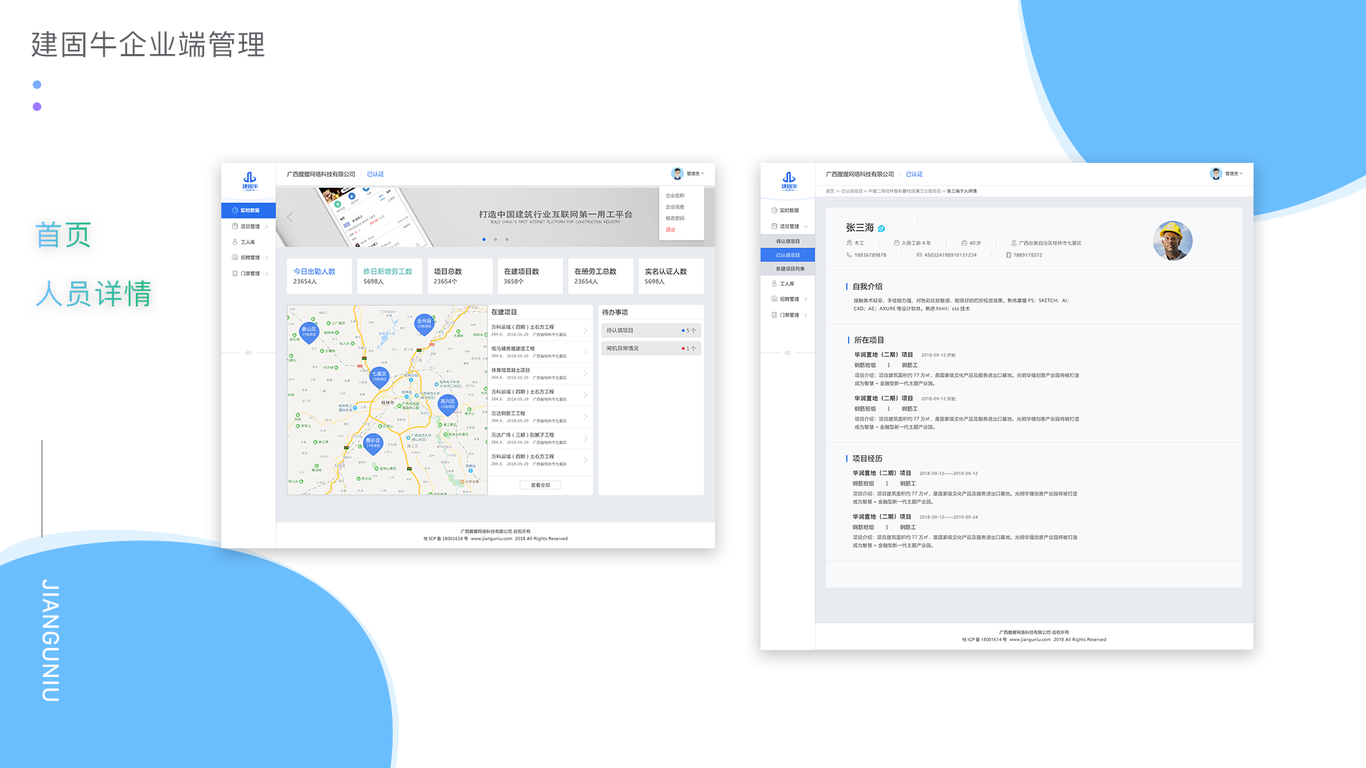Toggle the 管理员 dropdown in the homepage header
This screenshot has height=768, width=1366.
[695, 174]
